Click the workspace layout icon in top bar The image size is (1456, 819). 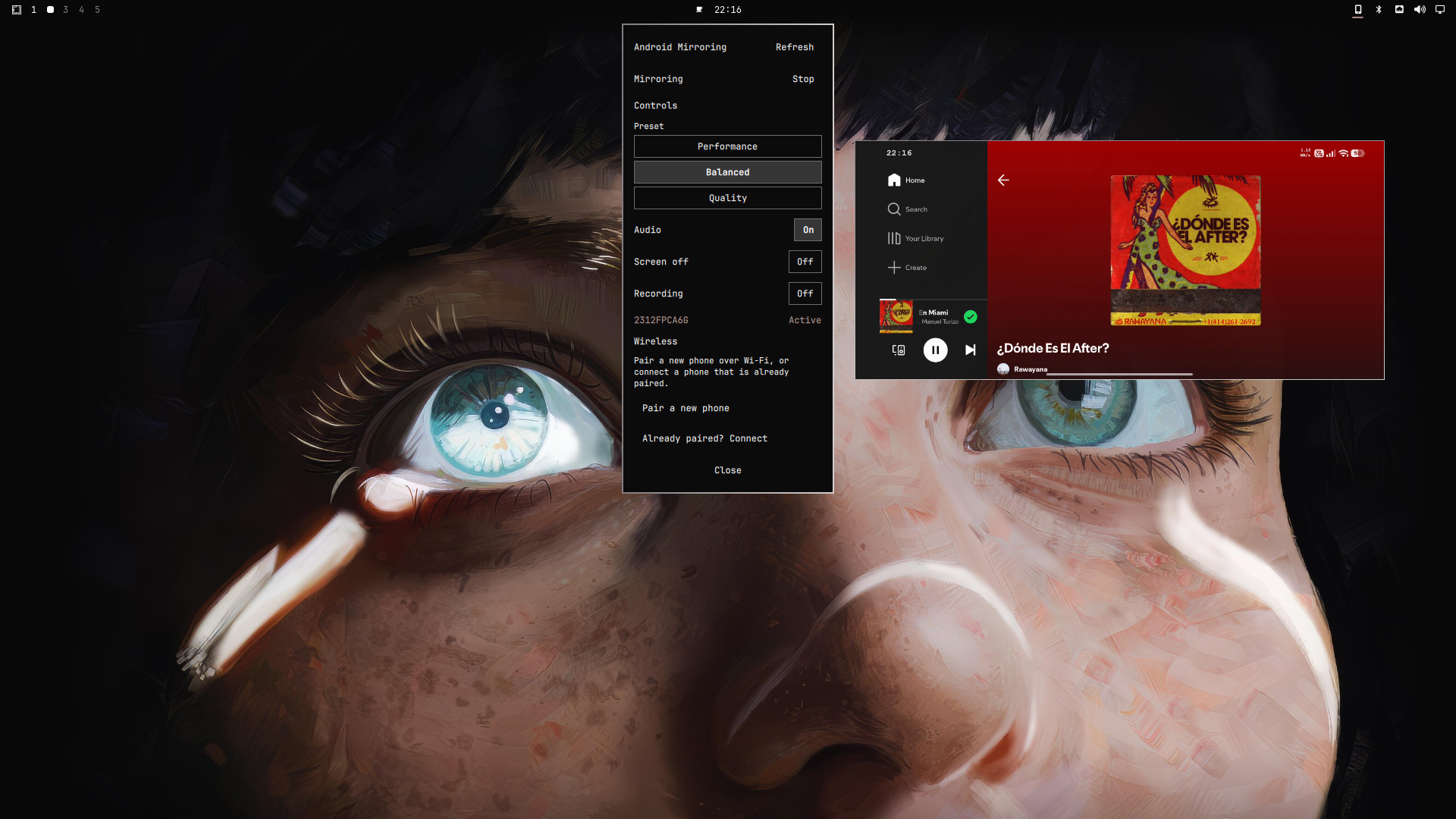pos(17,10)
